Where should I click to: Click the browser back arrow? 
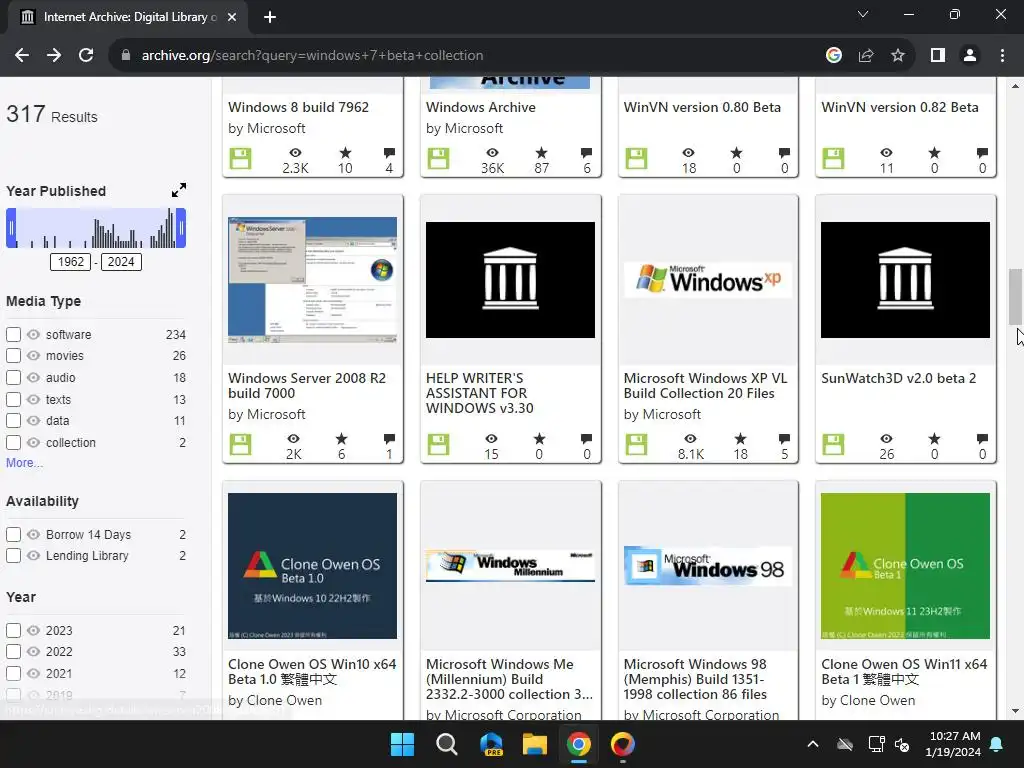tap(22, 56)
